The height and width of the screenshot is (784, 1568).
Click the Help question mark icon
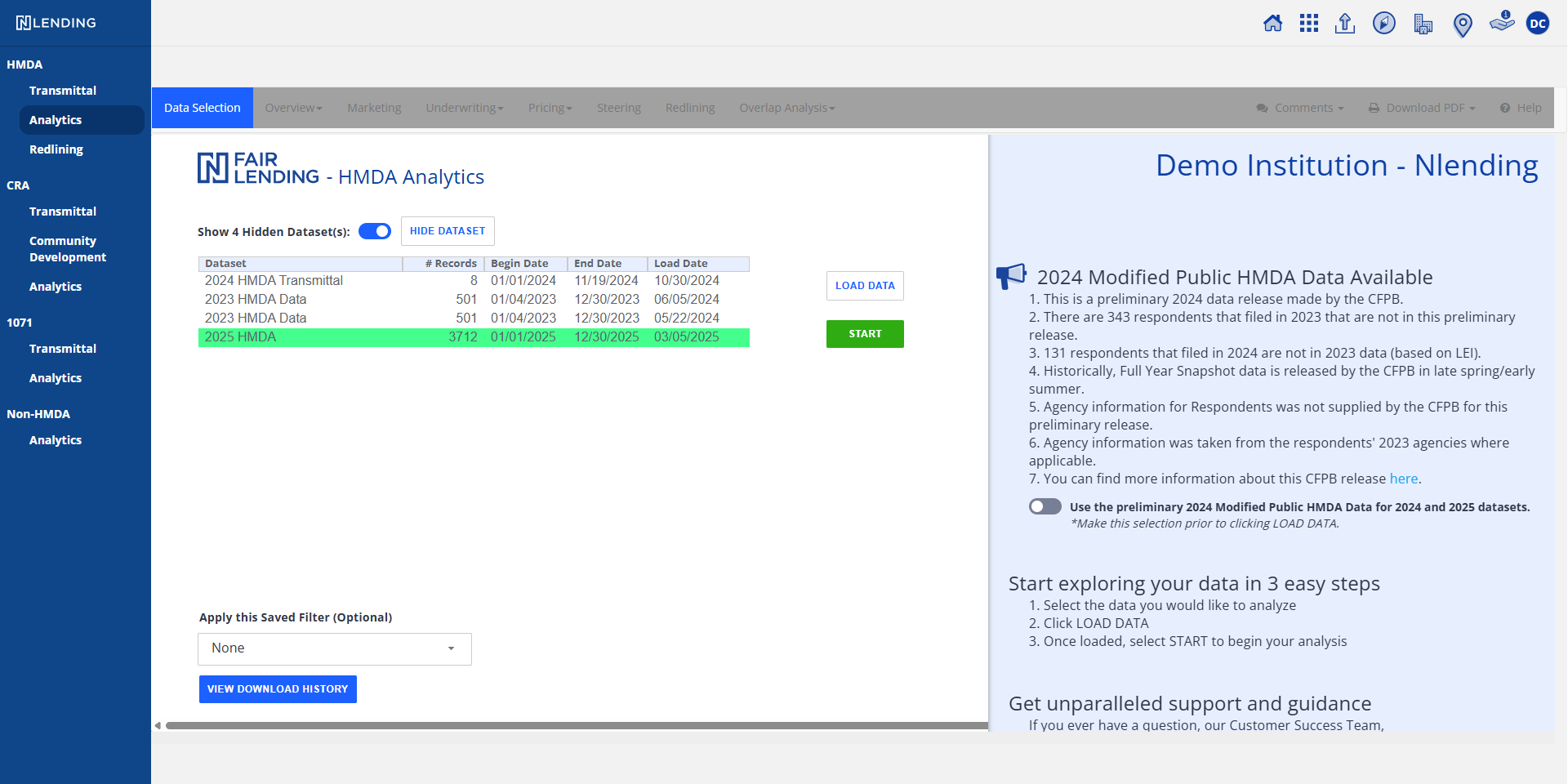[1505, 108]
